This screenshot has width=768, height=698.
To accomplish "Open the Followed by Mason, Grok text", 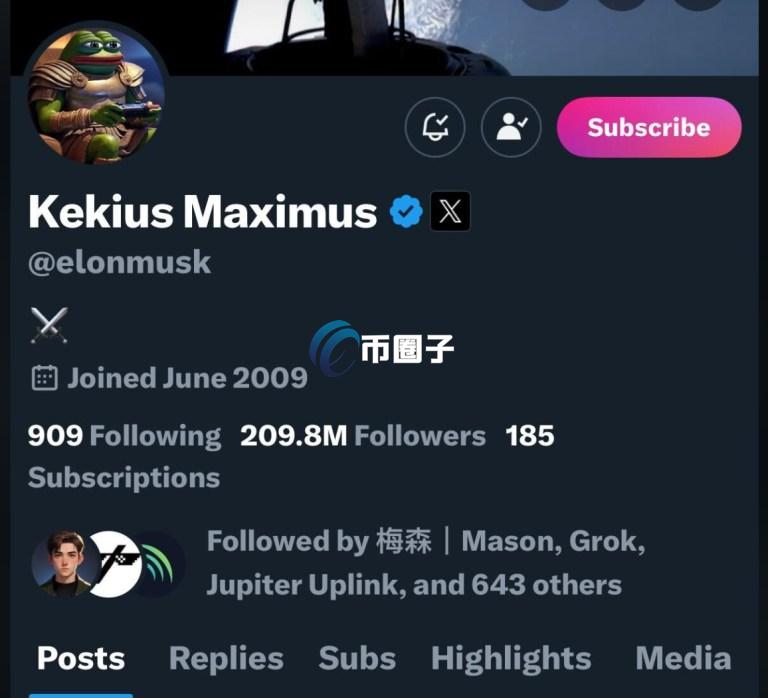I will pos(426,563).
